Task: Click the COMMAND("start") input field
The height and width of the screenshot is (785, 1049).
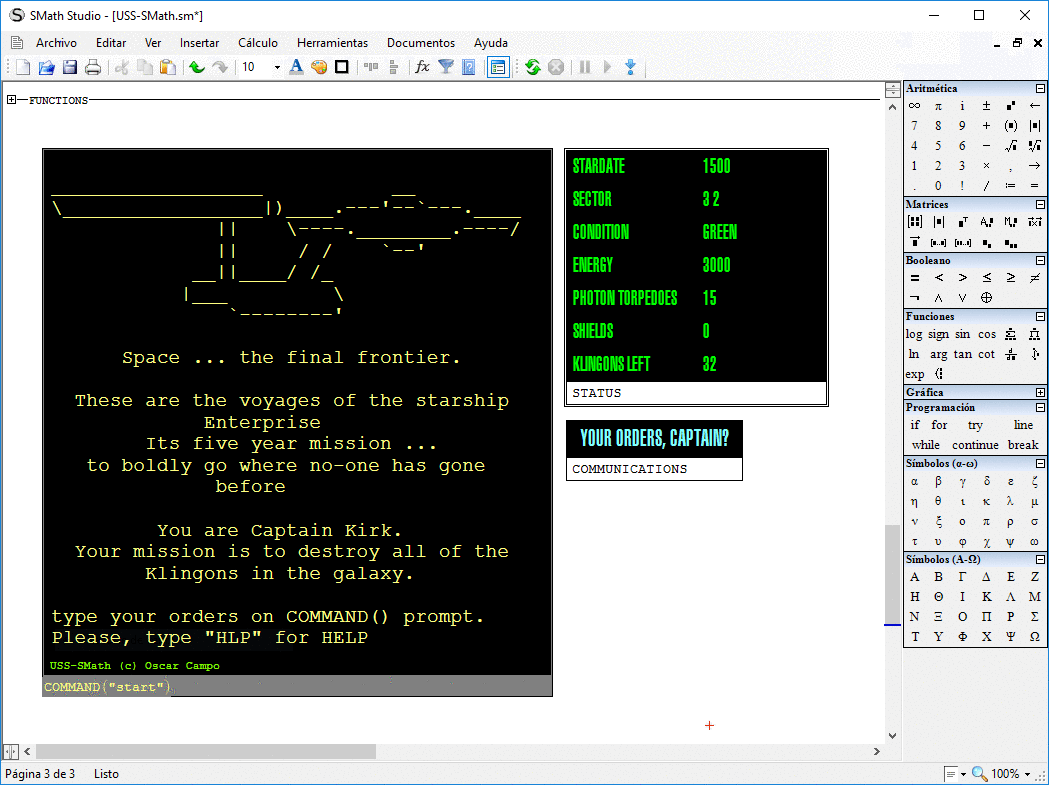Action: point(105,686)
